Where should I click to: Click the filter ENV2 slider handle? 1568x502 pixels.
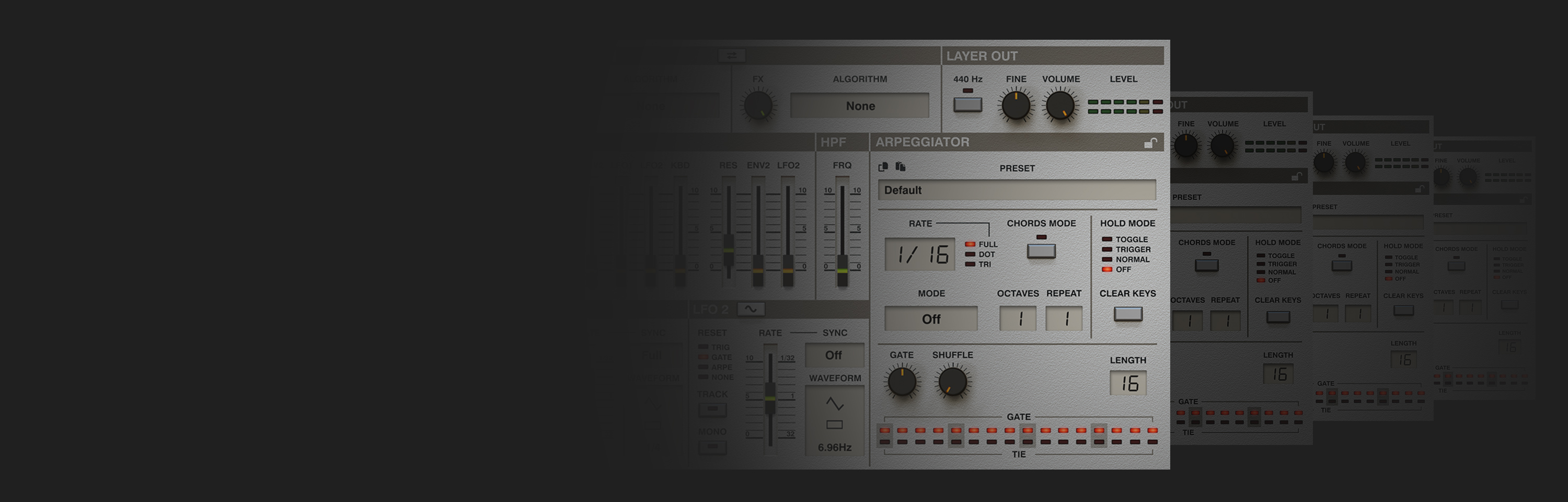point(758,271)
